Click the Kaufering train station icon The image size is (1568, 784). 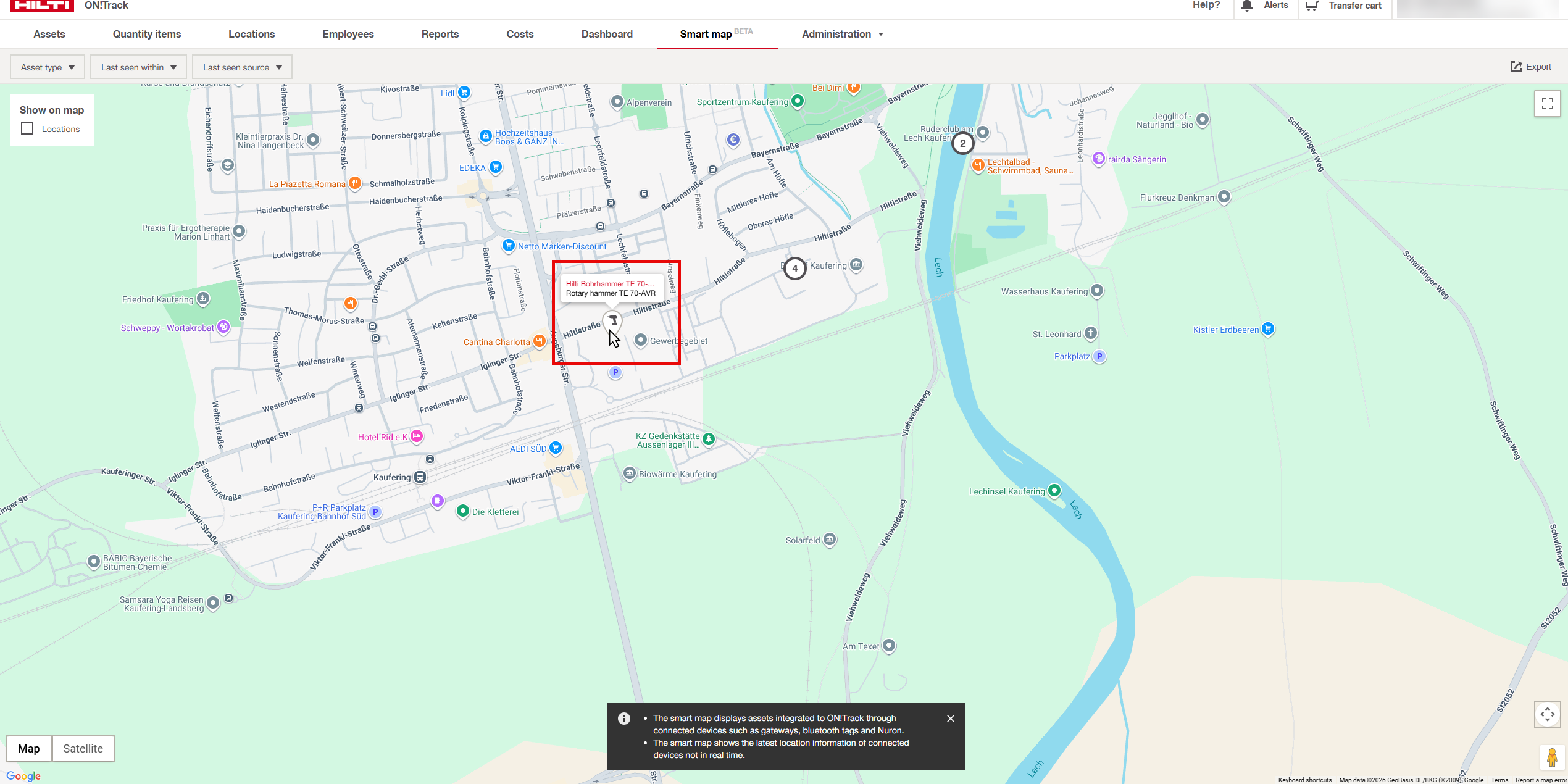pos(420,477)
